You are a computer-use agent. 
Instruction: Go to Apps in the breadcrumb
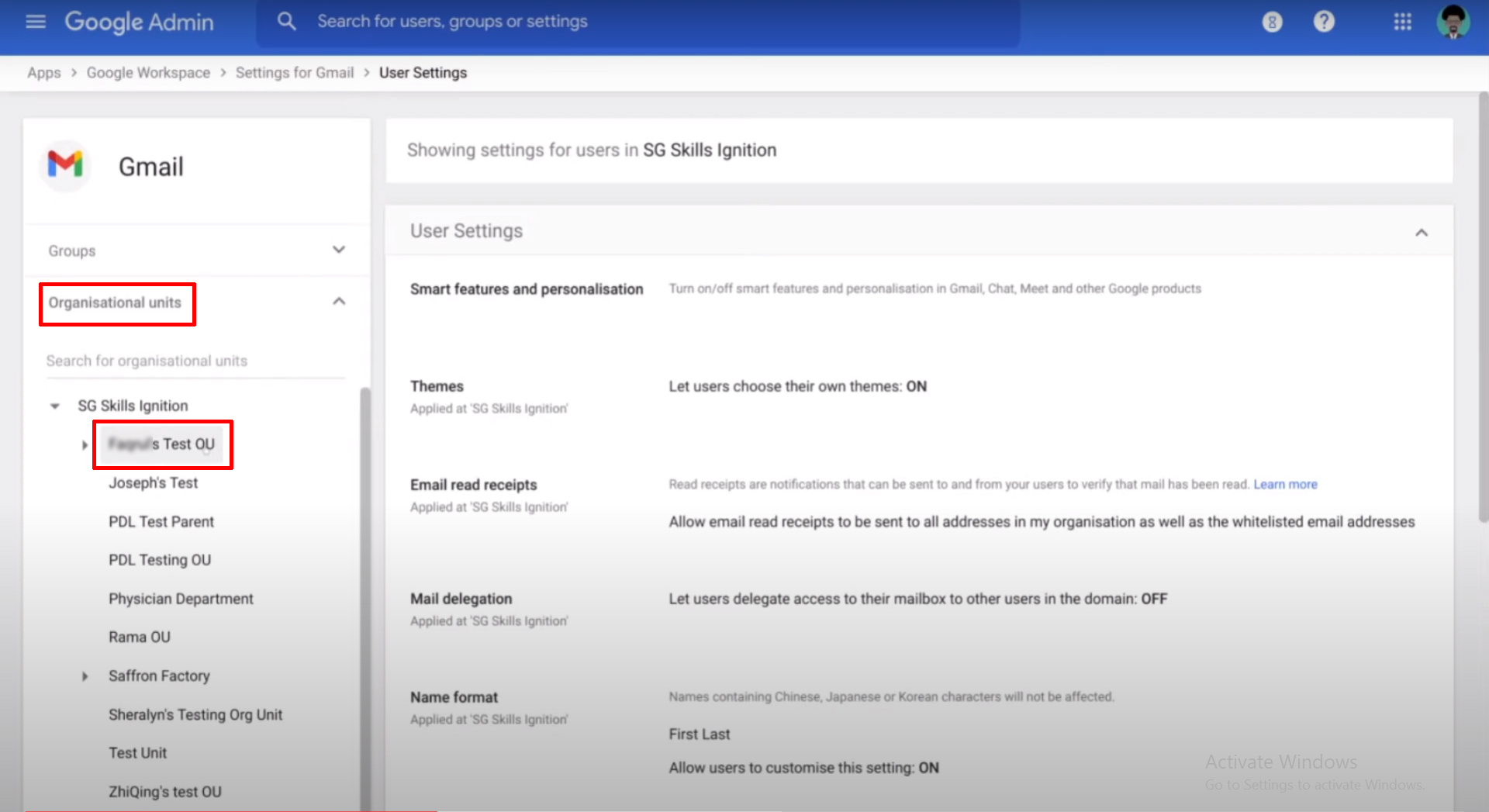(43, 73)
